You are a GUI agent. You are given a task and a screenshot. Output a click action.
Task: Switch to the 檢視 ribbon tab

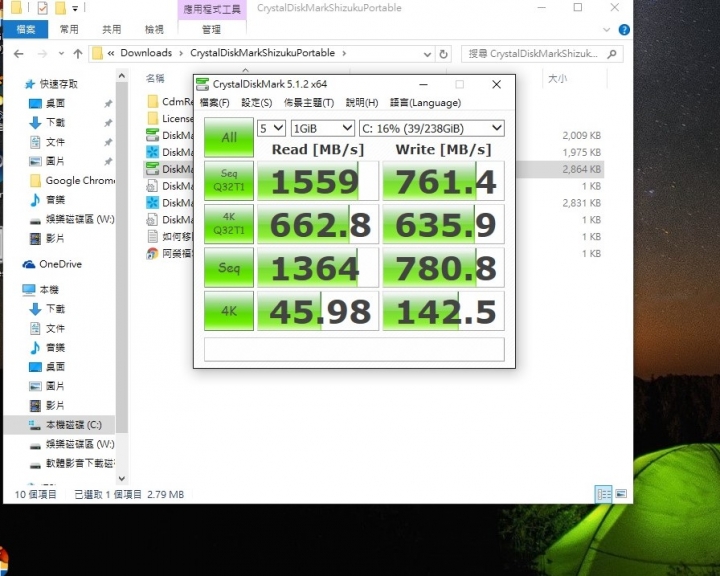(x=154, y=29)
